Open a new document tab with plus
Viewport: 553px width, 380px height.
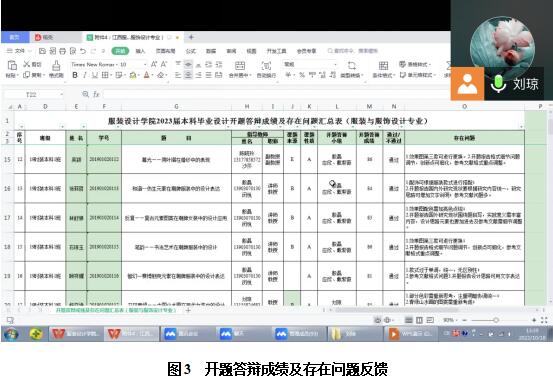pyautogui.click(x=191, y=37)
